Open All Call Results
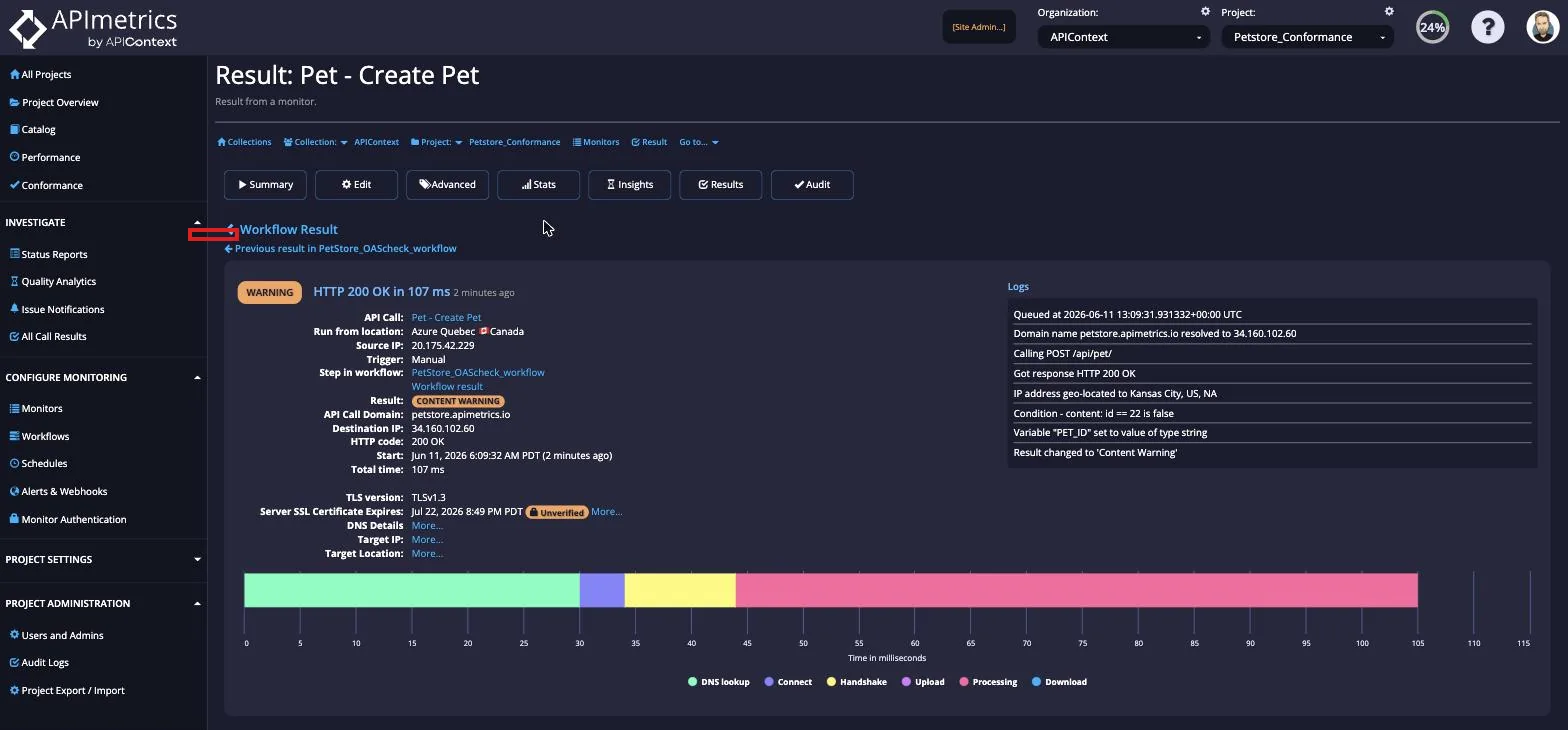Image resolution: width=1568 pixels, height=730 pixels. coord(48,336)
